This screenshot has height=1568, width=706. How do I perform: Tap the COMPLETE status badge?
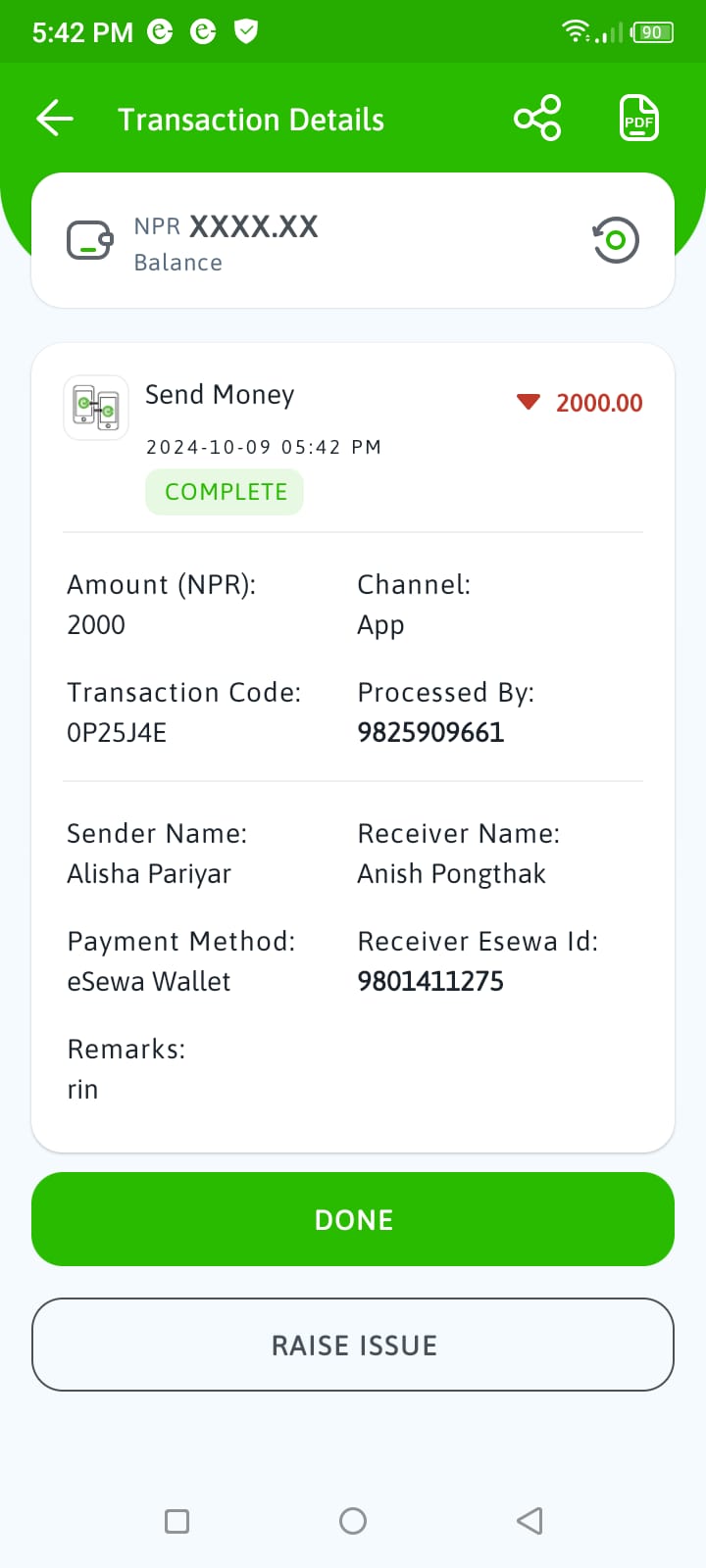tap(225, 492)
